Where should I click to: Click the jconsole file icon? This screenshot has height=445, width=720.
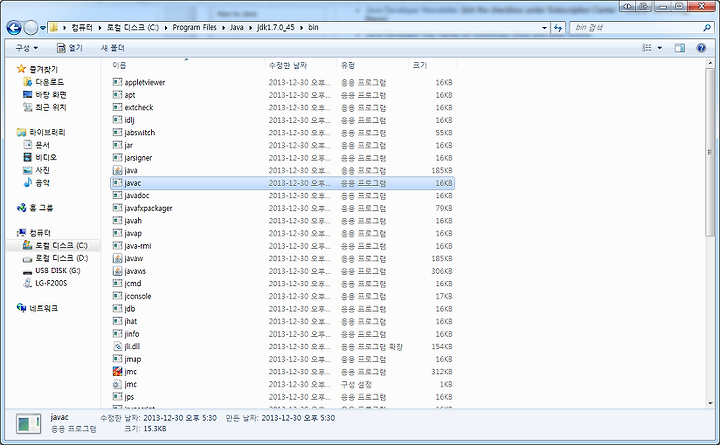(x=118, y=296)
